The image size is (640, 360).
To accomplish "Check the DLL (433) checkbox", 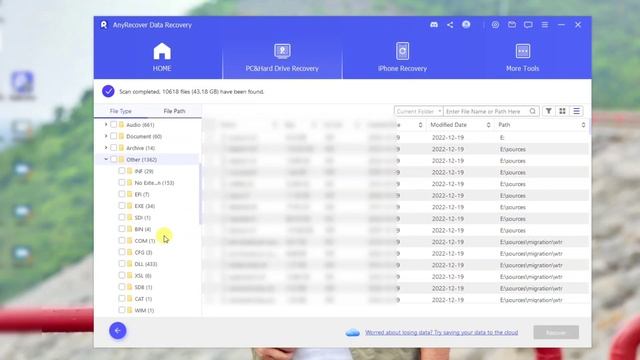I will coord(122,264).
